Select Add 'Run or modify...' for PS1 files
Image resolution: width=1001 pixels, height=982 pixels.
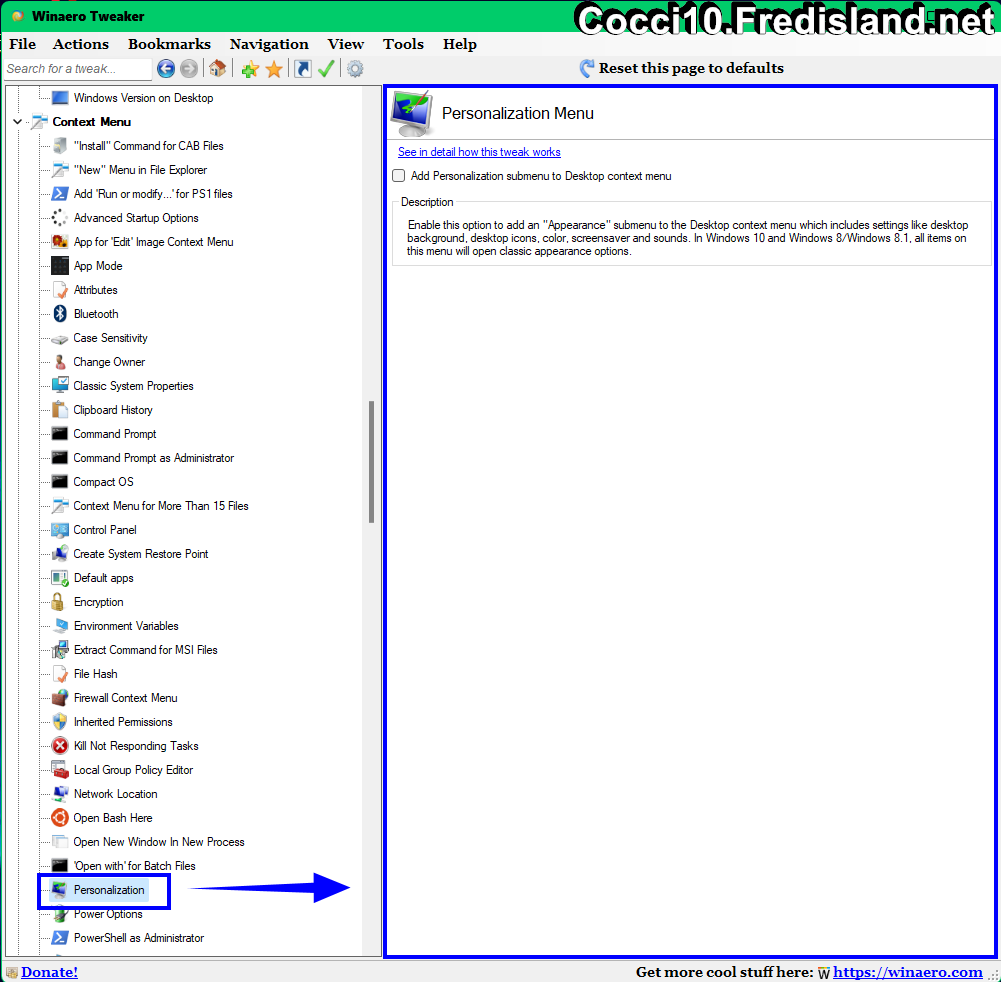pyautogui.click(x=153, y=193)
